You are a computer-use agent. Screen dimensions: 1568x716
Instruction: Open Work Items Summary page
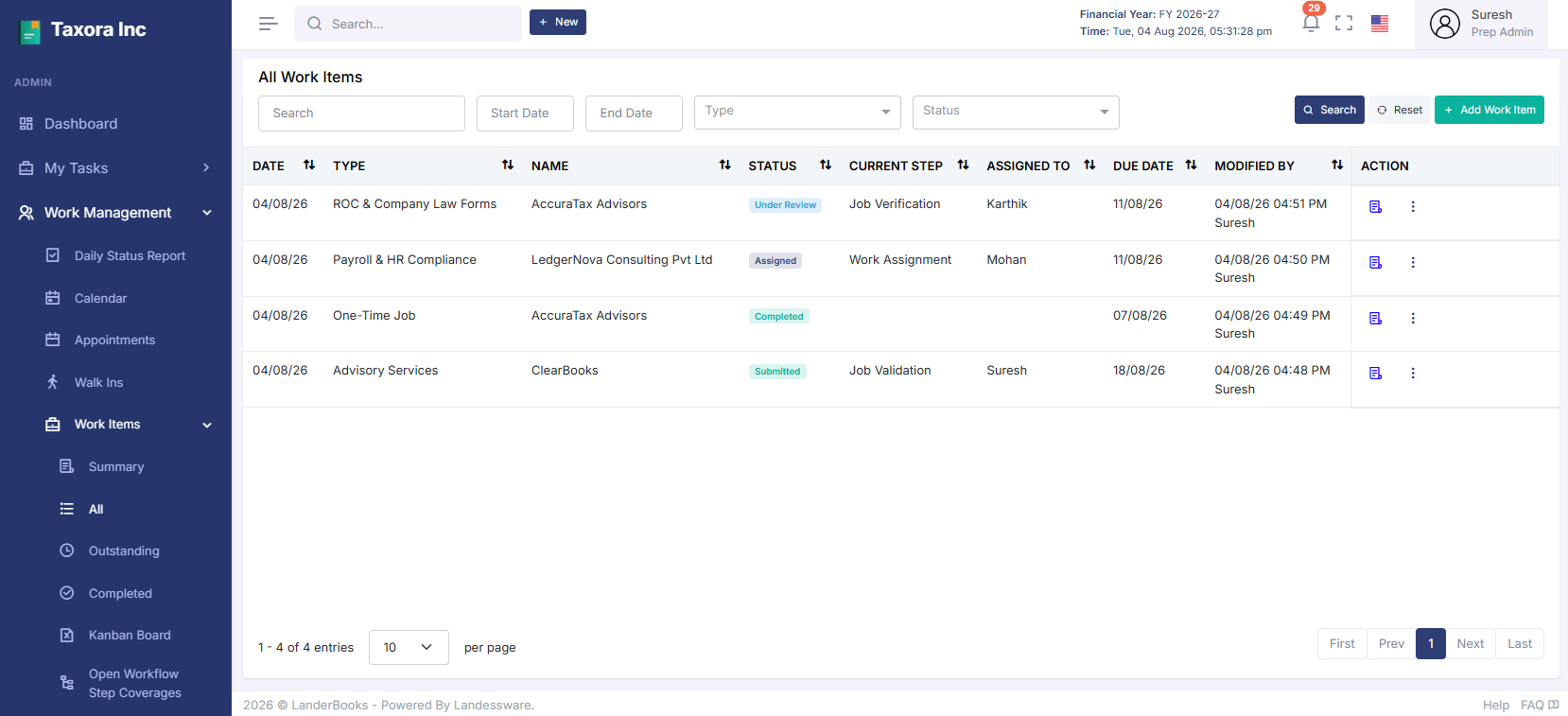click(x=116, y=466)
